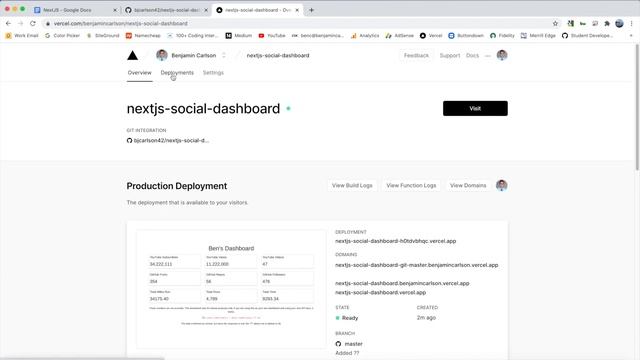
Task: Open the Namecheap bookmark
Action: coord(143,36)
